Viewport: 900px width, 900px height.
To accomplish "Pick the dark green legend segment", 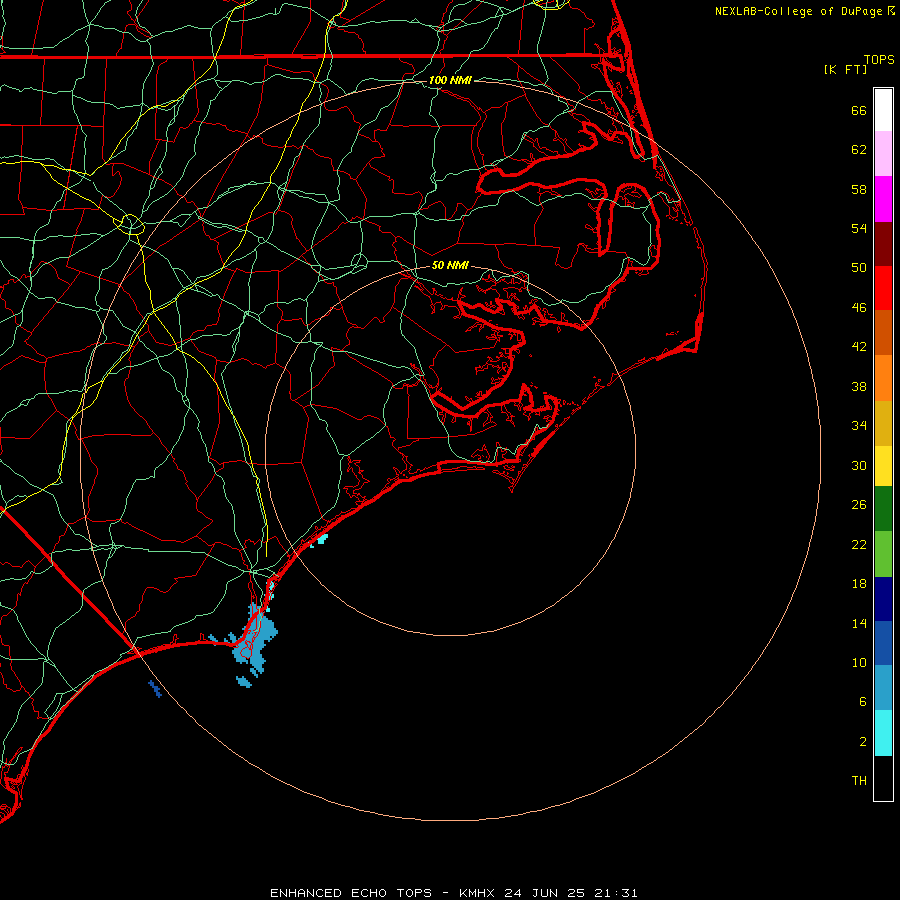I will click(883, 509).
